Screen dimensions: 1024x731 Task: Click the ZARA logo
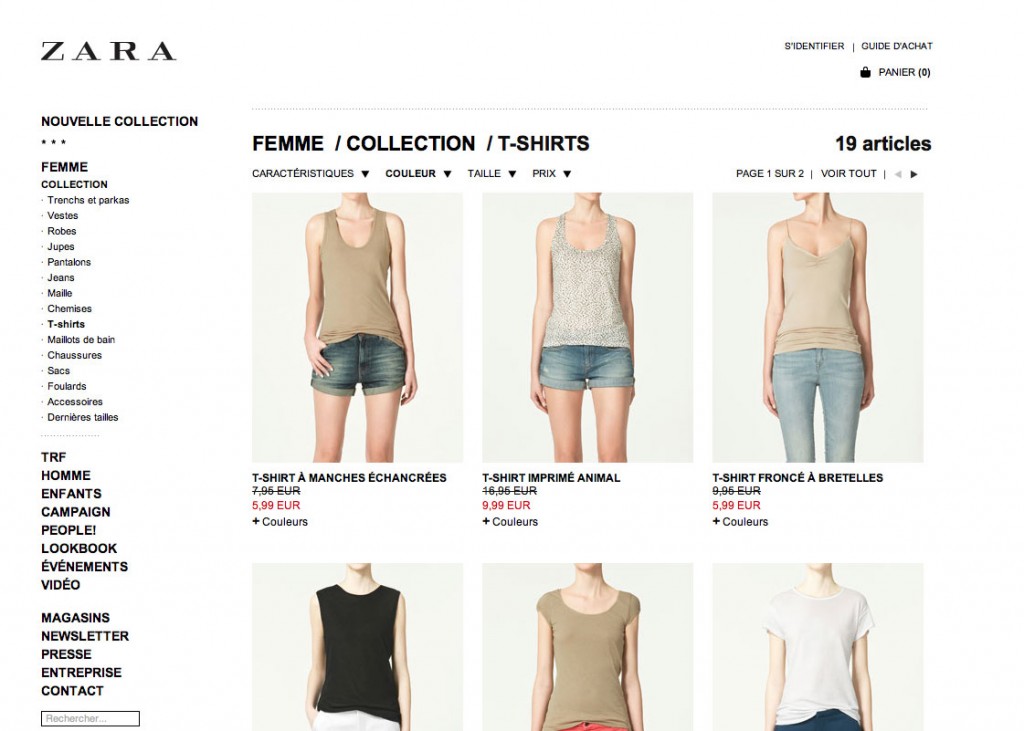click(x=108, y=51)
